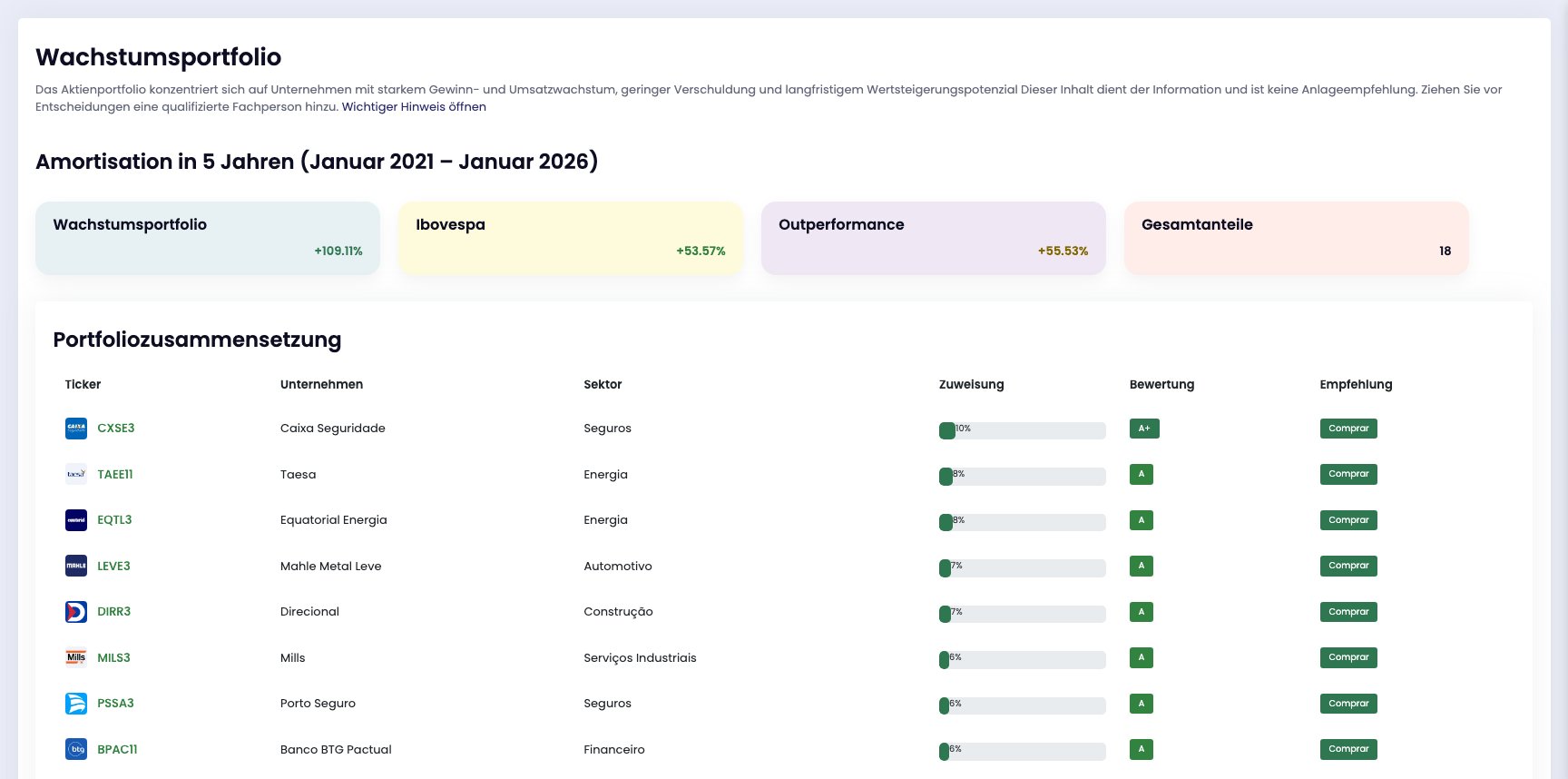Click Comprar button for Porto Seguro
The image size is (1568, 779).
(x=1348, y=704)
